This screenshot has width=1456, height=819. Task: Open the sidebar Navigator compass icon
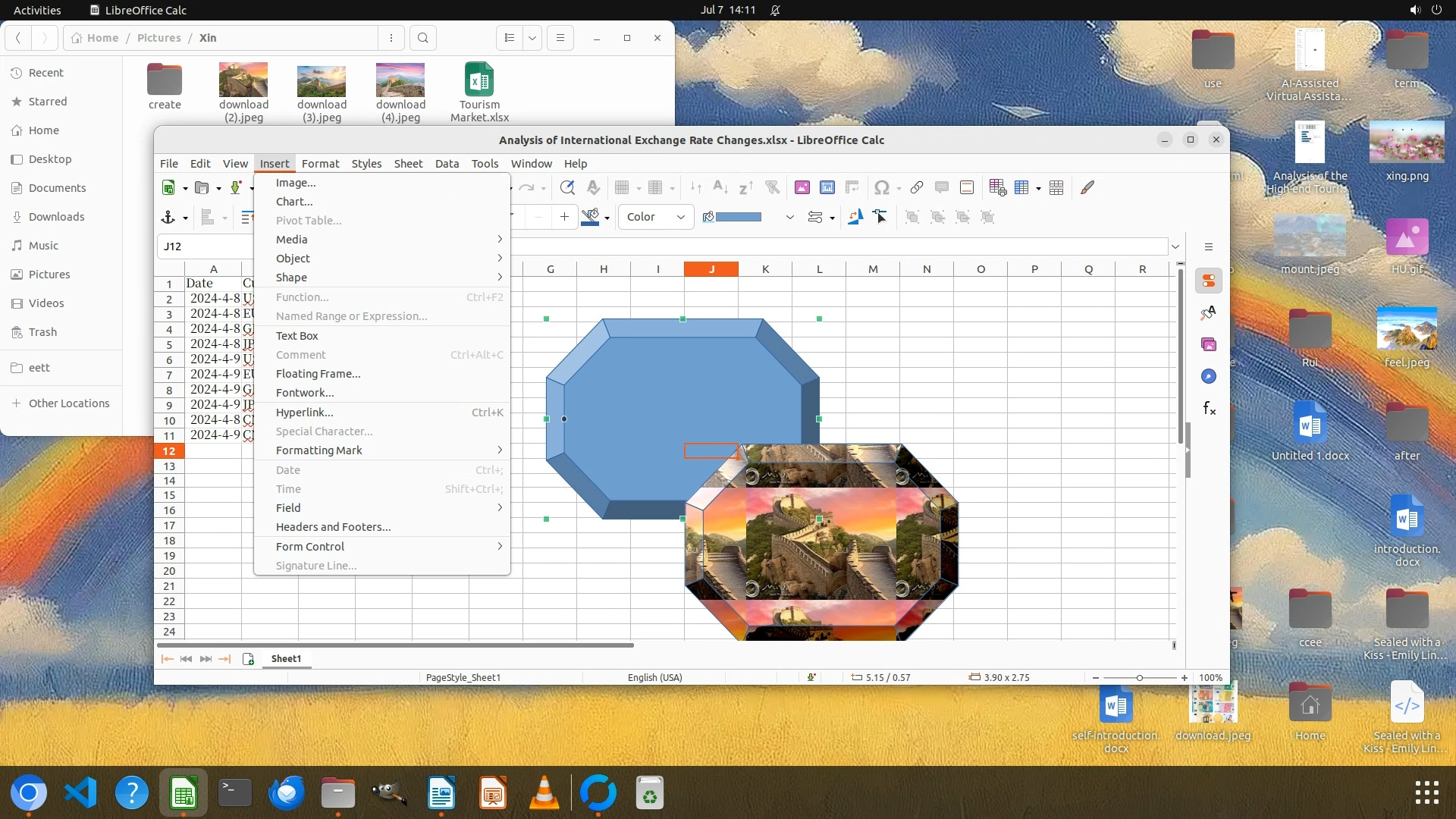[1209, 376]
